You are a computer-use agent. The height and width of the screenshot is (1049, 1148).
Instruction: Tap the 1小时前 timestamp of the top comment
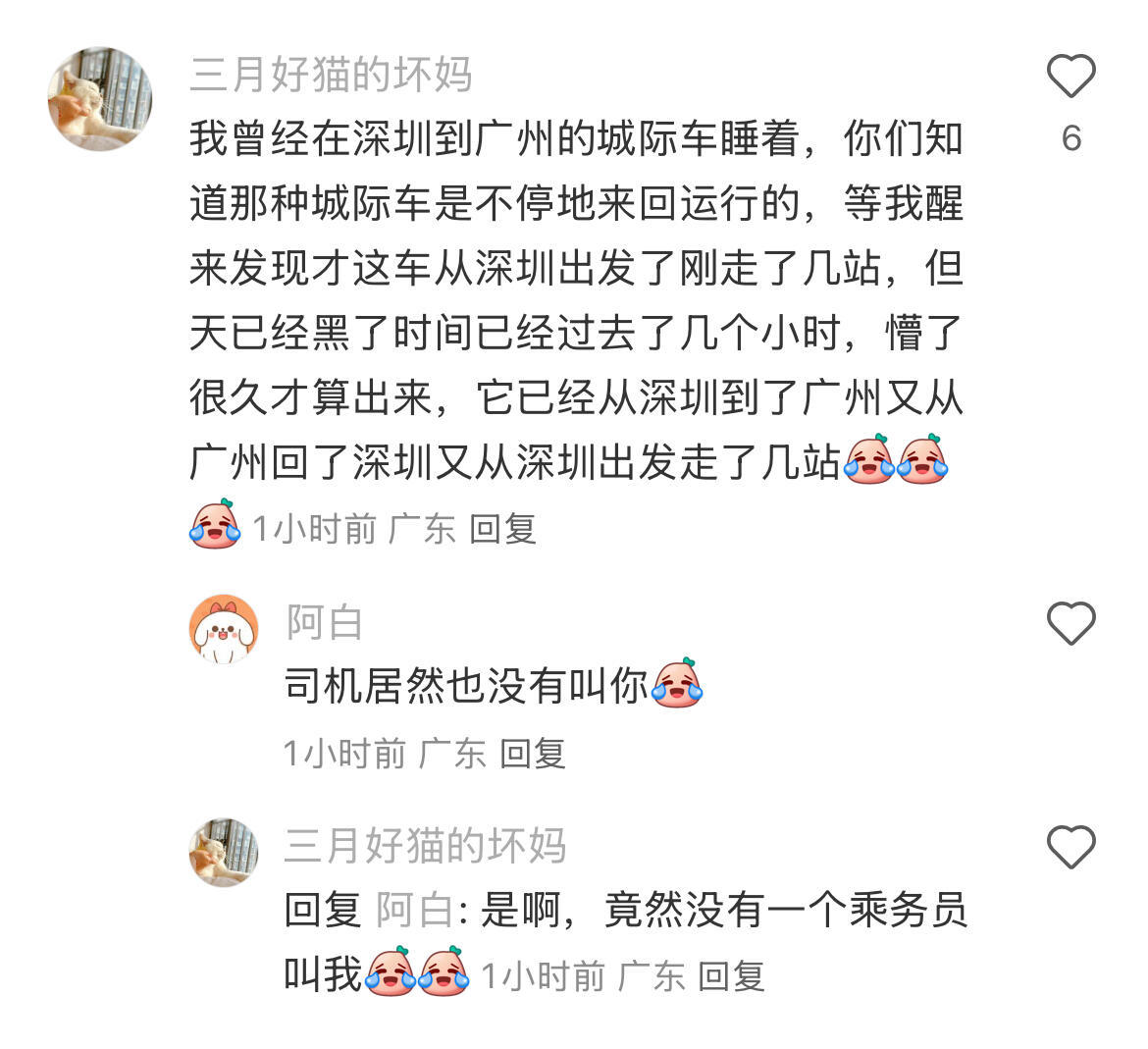click(314, 529)
